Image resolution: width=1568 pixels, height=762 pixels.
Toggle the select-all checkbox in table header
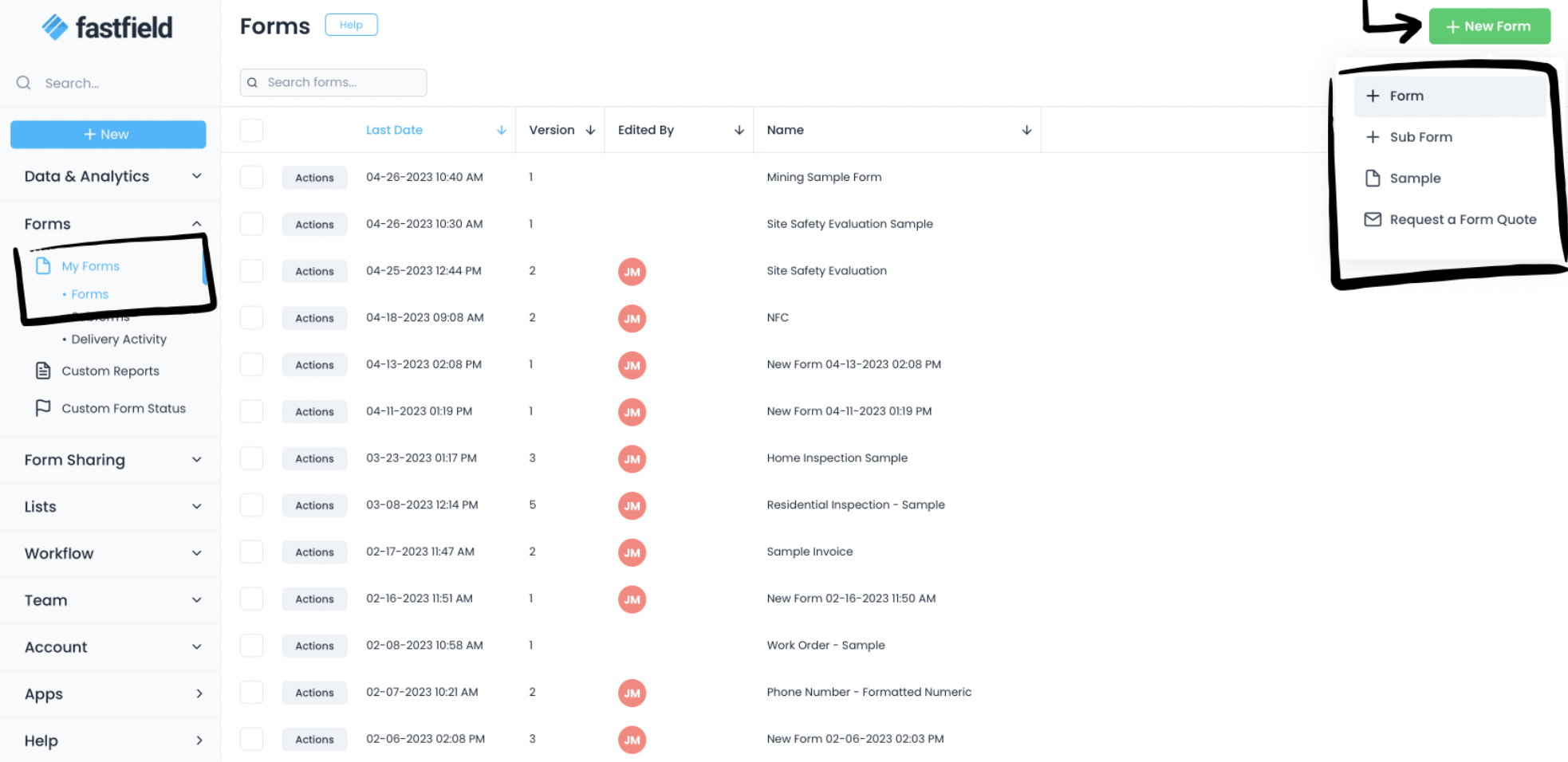[x=251, y=131]
